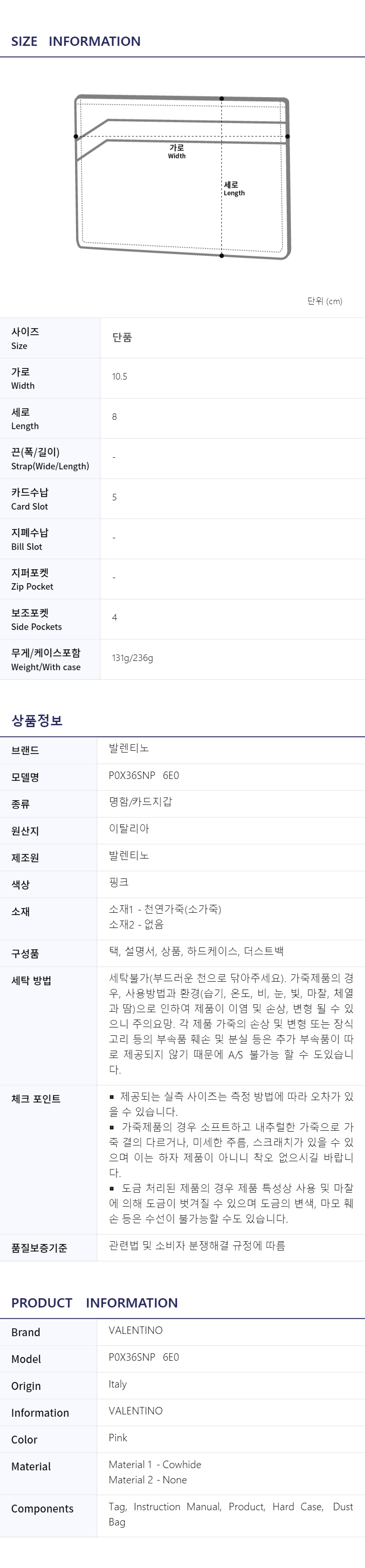The height and width of the screenshot is (1568, 365).
Task: Click the Material 1 - Cowhide text
Action: click(x=155, y=1464)
